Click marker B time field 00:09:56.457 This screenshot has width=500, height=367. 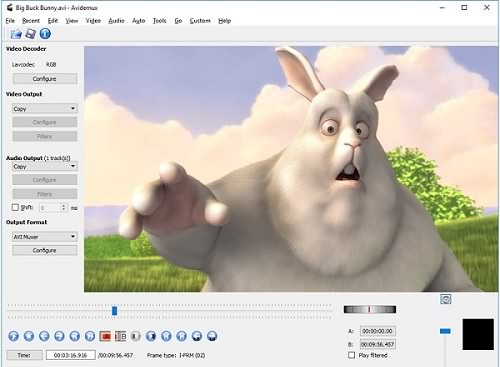[x=378, y=344]
